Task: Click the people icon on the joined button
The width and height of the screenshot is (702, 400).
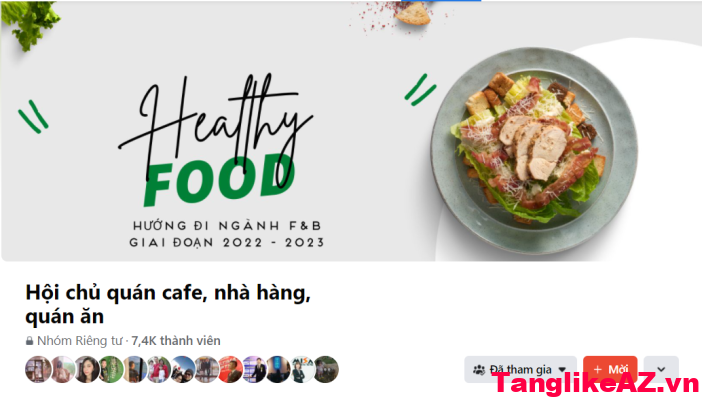Action: [x=479, y=370]
